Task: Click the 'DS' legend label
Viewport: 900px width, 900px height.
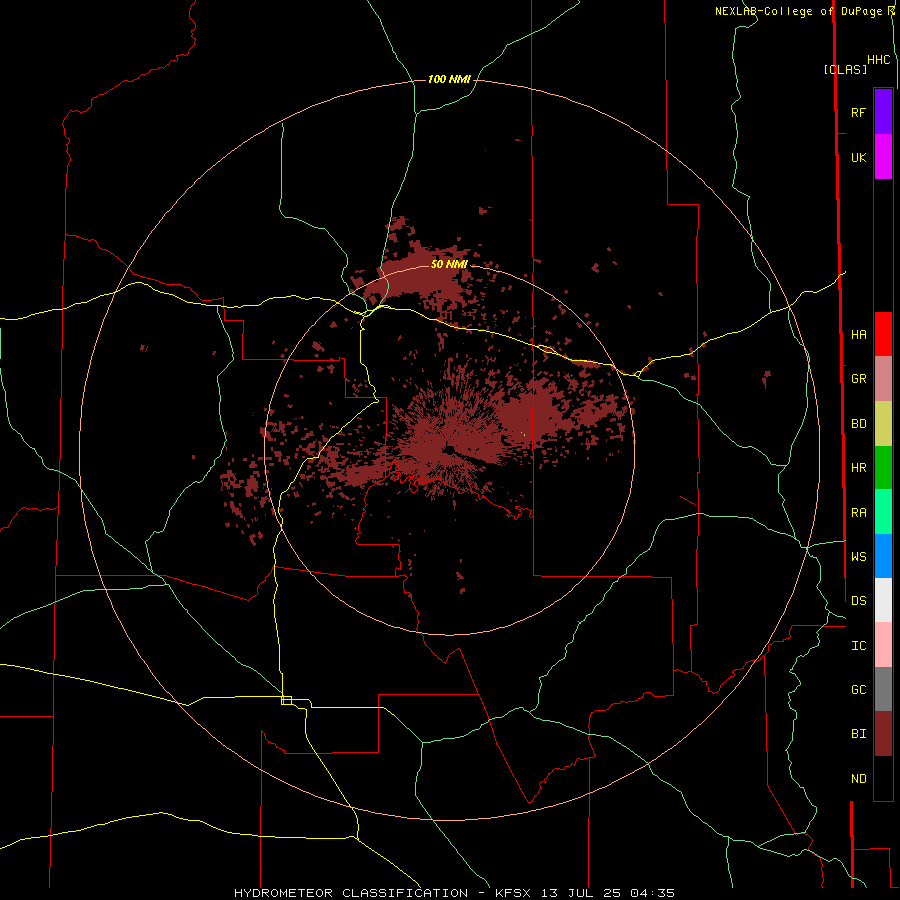Action: tap(858, 600)
